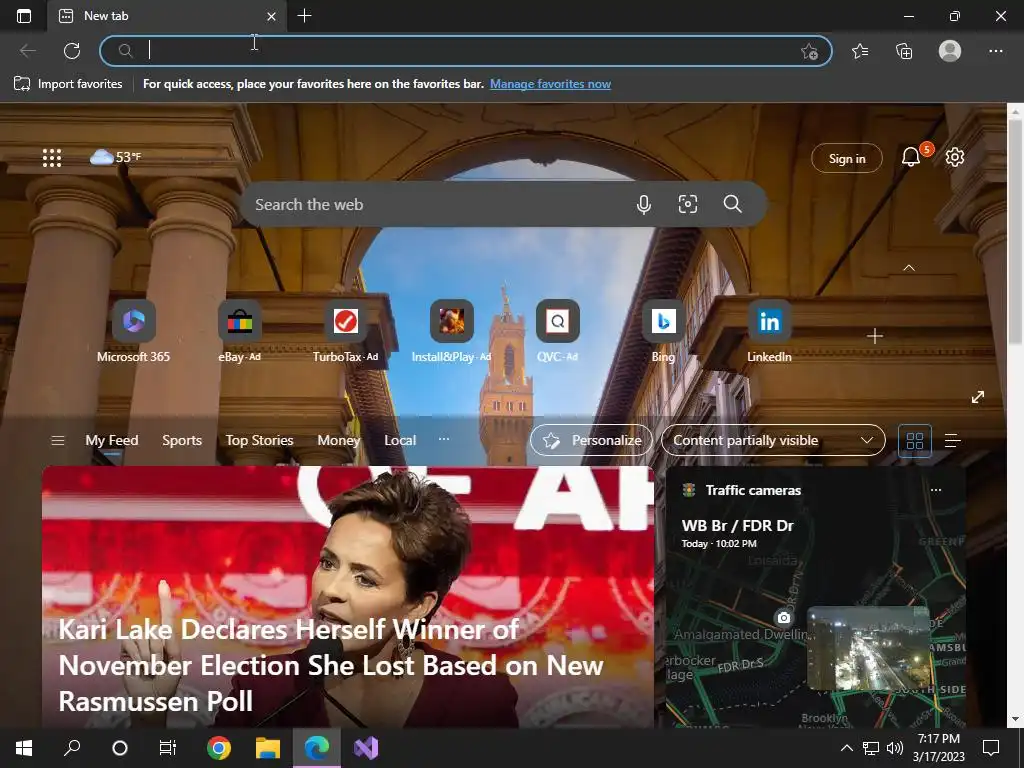
Task: Open Manage favorites now link
Action: [x=551, y=84]
